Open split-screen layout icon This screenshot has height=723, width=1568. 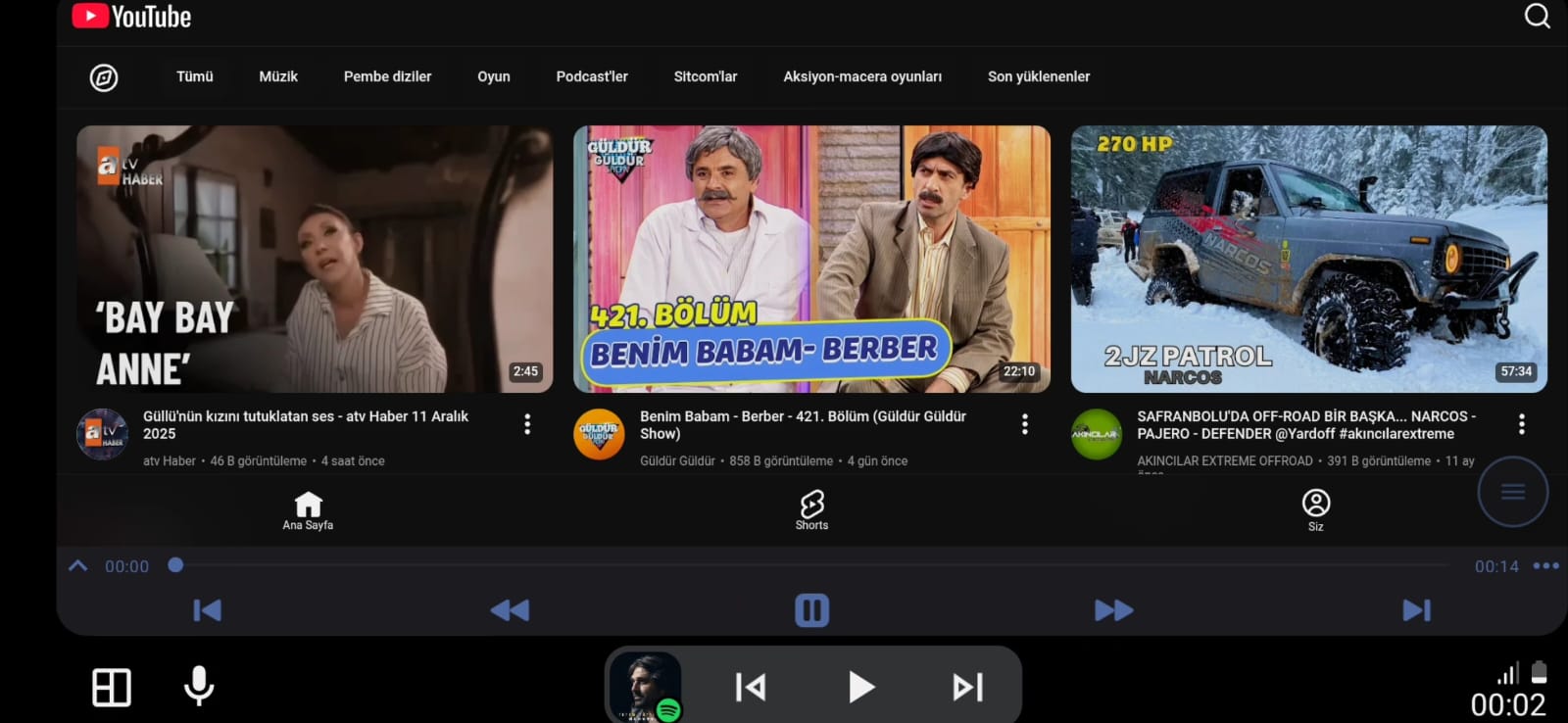click(x=112, y=687)
